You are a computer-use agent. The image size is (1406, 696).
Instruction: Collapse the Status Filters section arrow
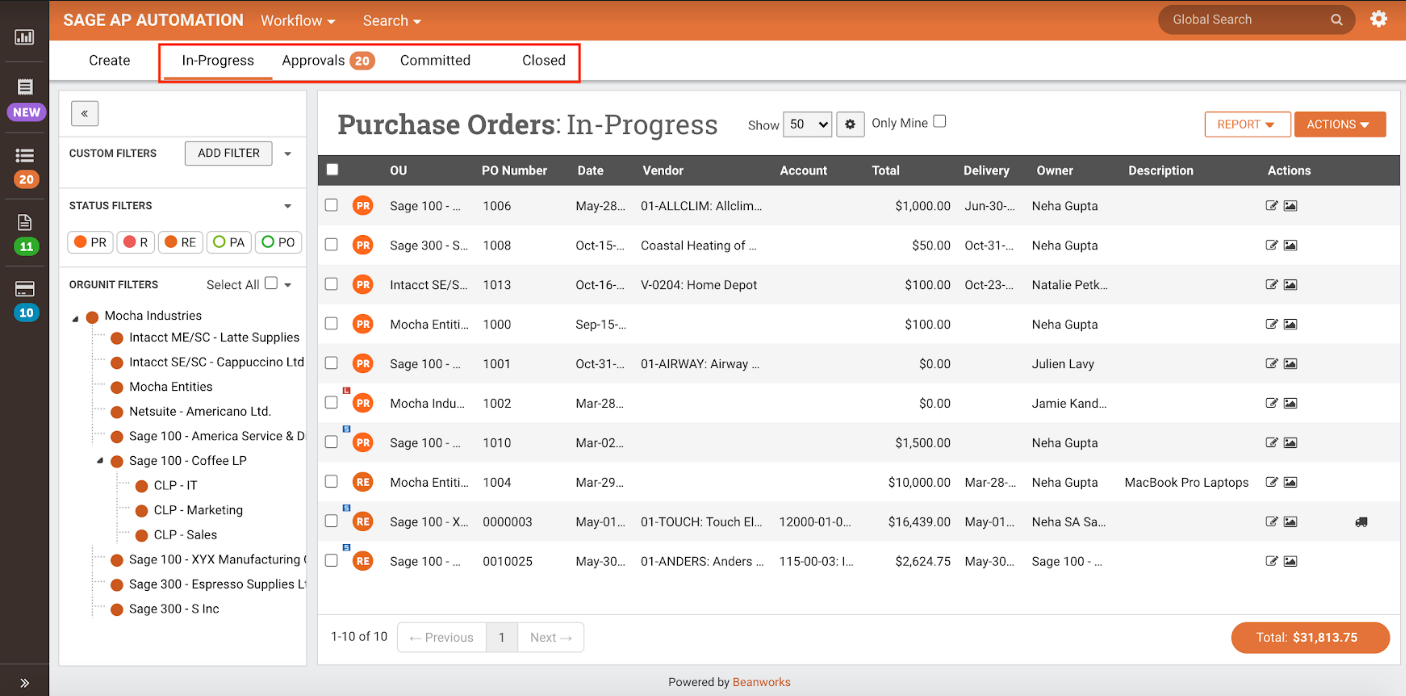pyautogui.click(x=288, y=206)
